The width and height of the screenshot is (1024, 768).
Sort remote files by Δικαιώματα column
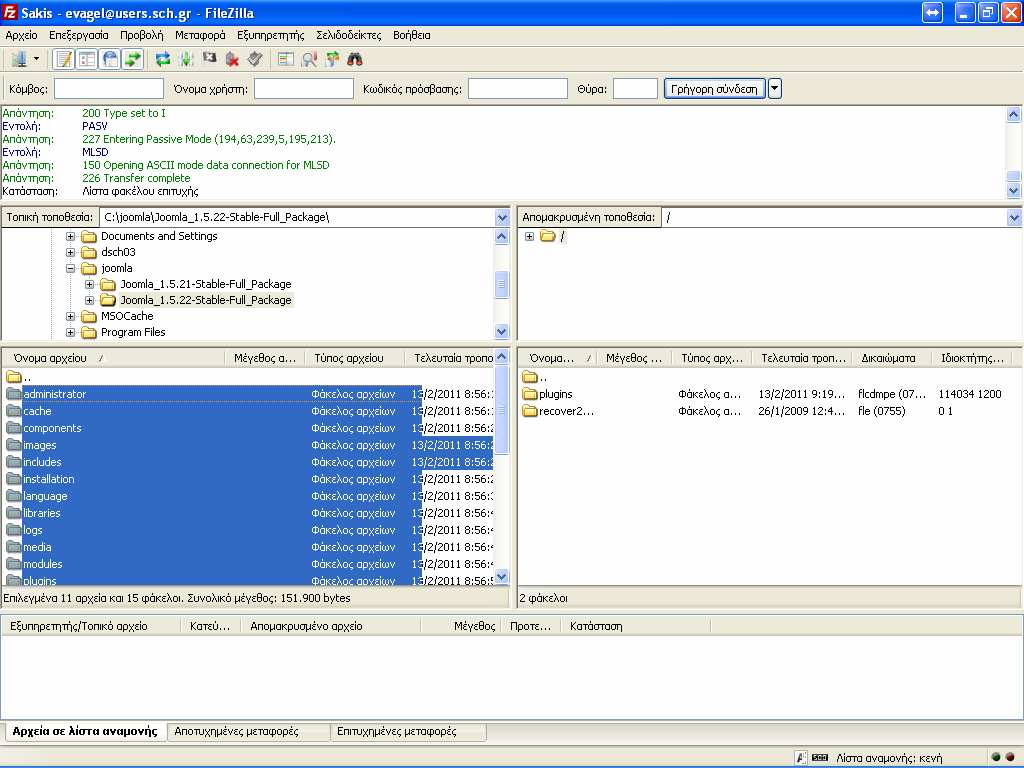[x=892, y=358]
